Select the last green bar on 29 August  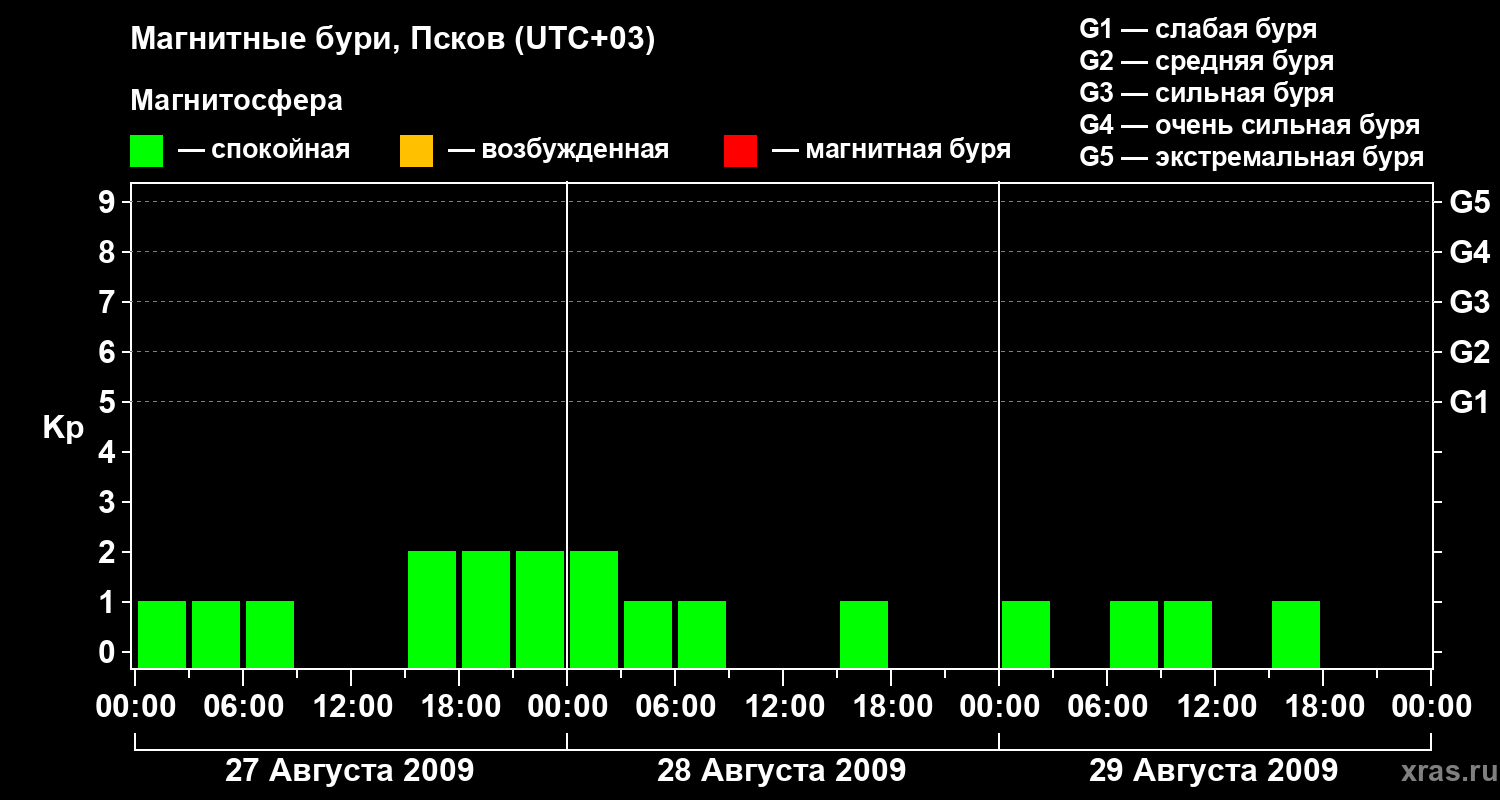click(x=1296, y=634)
